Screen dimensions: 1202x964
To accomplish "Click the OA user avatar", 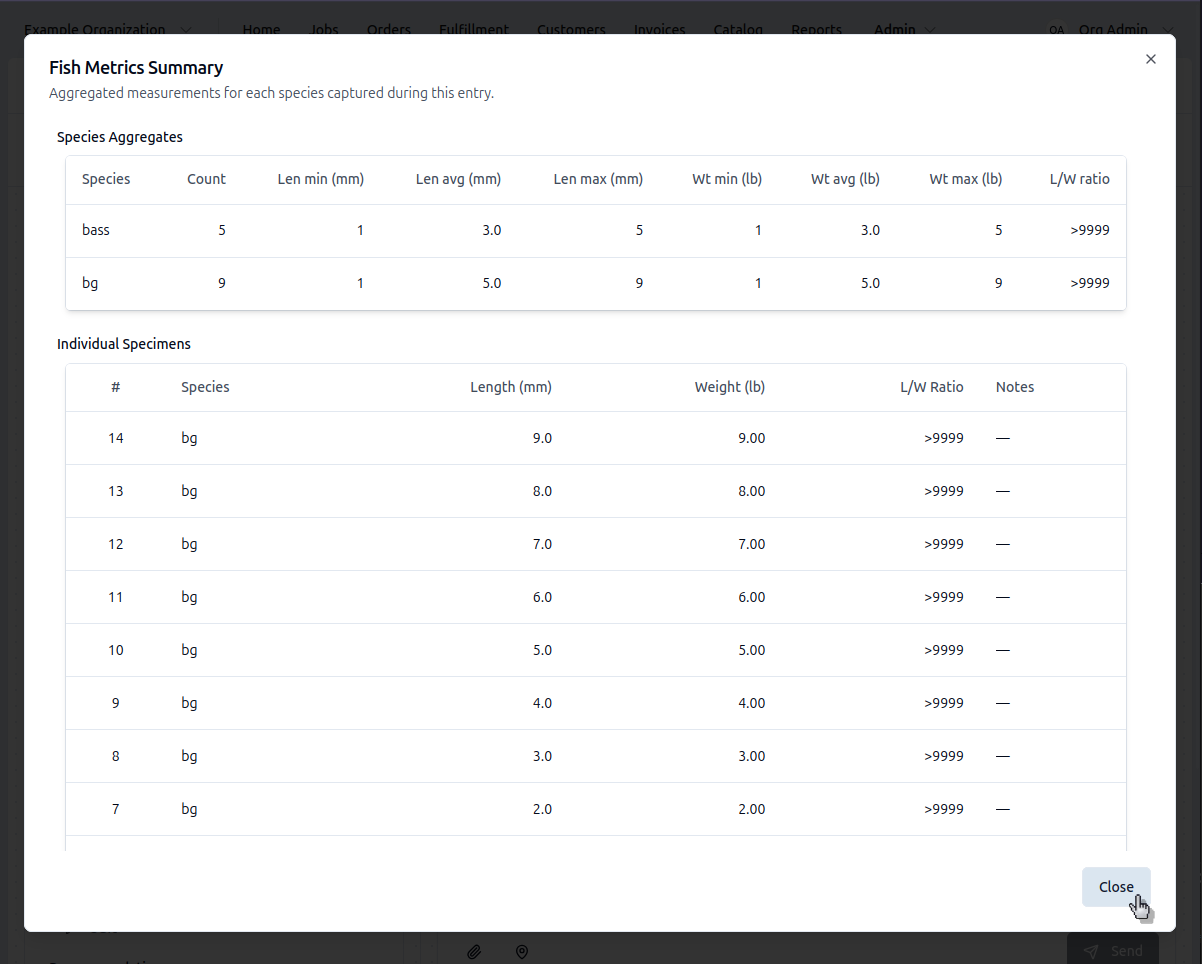I will [1056, 30].
